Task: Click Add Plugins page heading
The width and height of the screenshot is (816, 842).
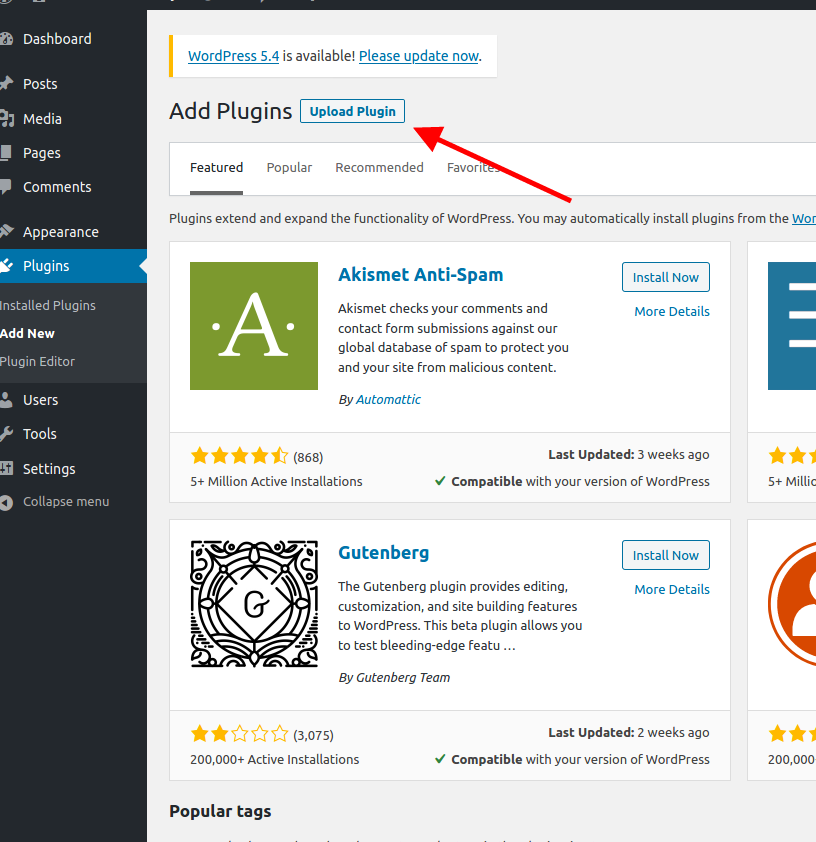Action: [x=231, y=111]
